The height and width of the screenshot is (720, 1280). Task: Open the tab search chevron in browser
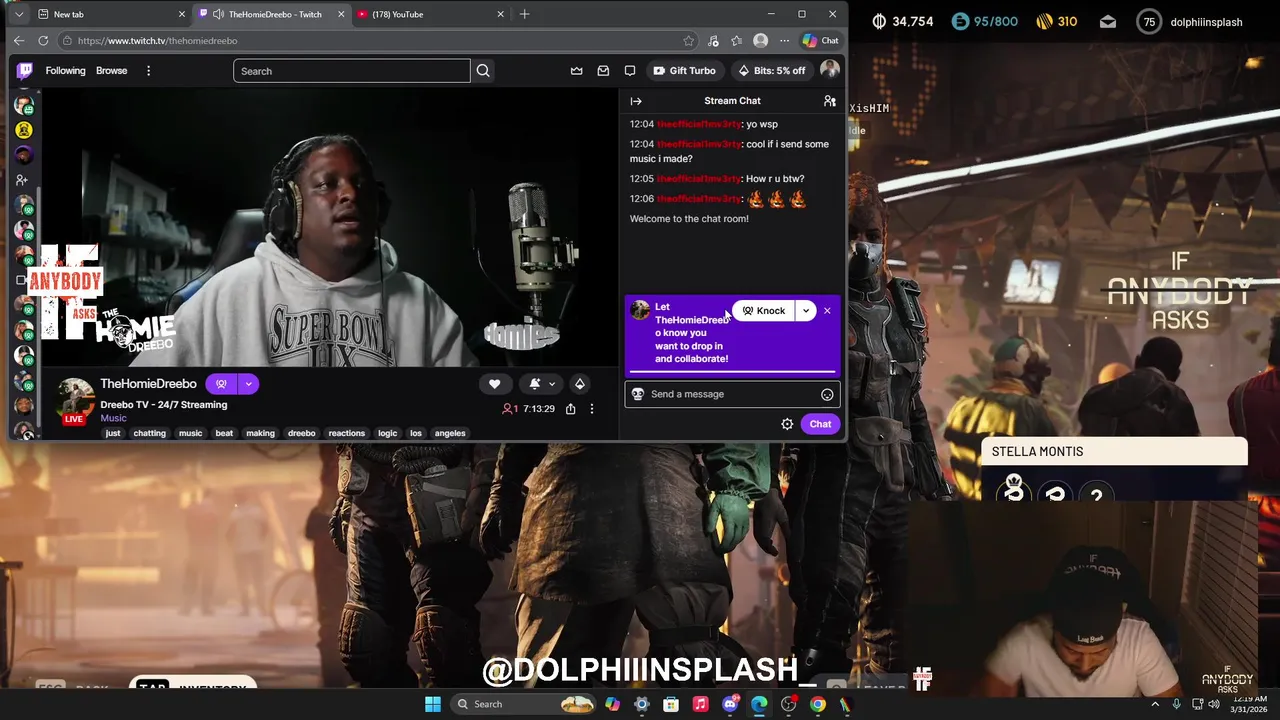click(18, 14)
